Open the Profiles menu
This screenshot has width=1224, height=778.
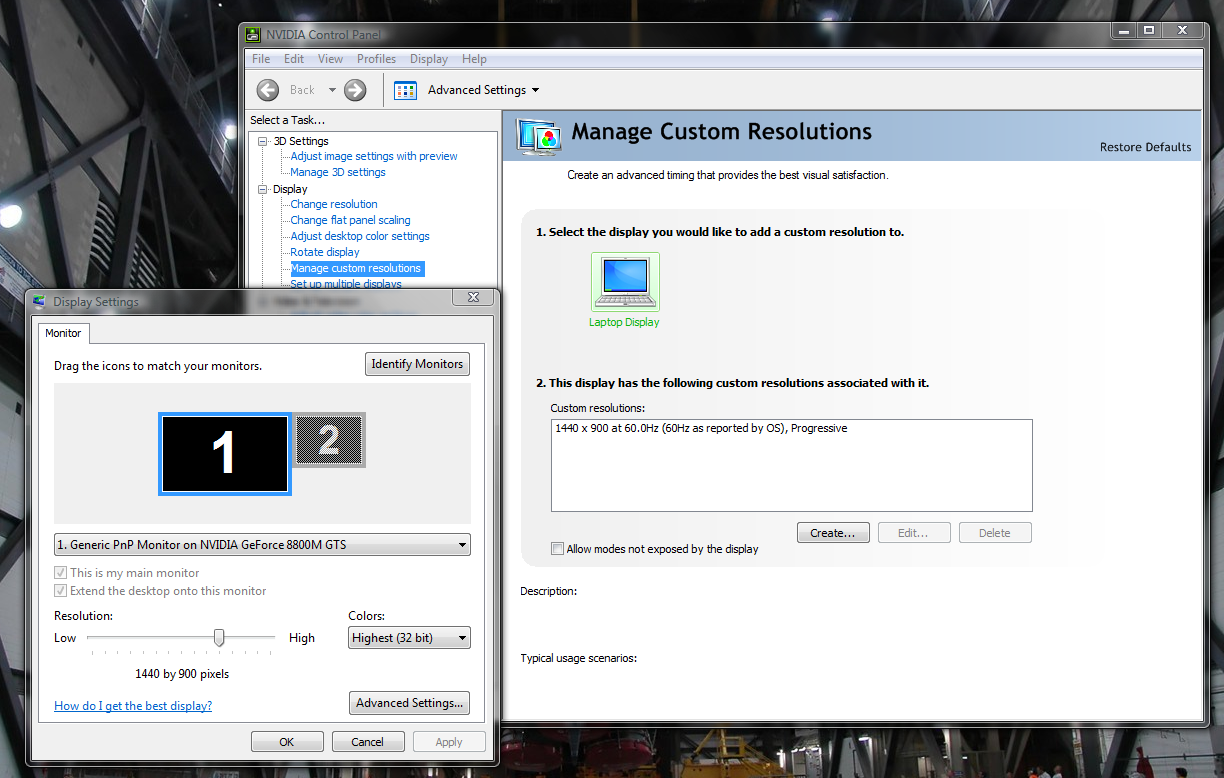(376, 59)
